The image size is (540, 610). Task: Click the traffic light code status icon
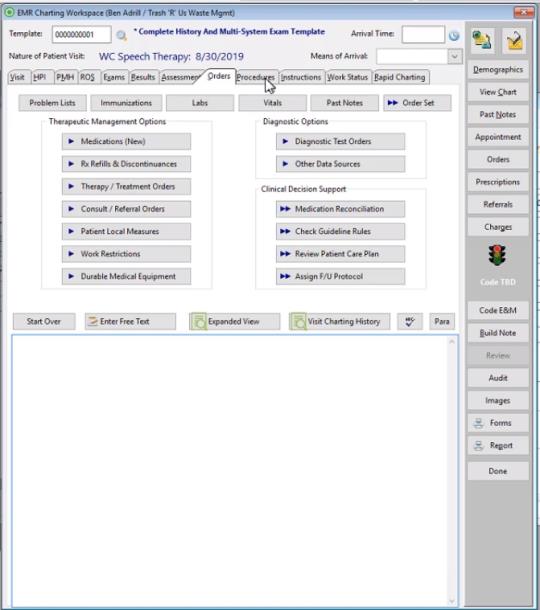click(x=497, y=255)
